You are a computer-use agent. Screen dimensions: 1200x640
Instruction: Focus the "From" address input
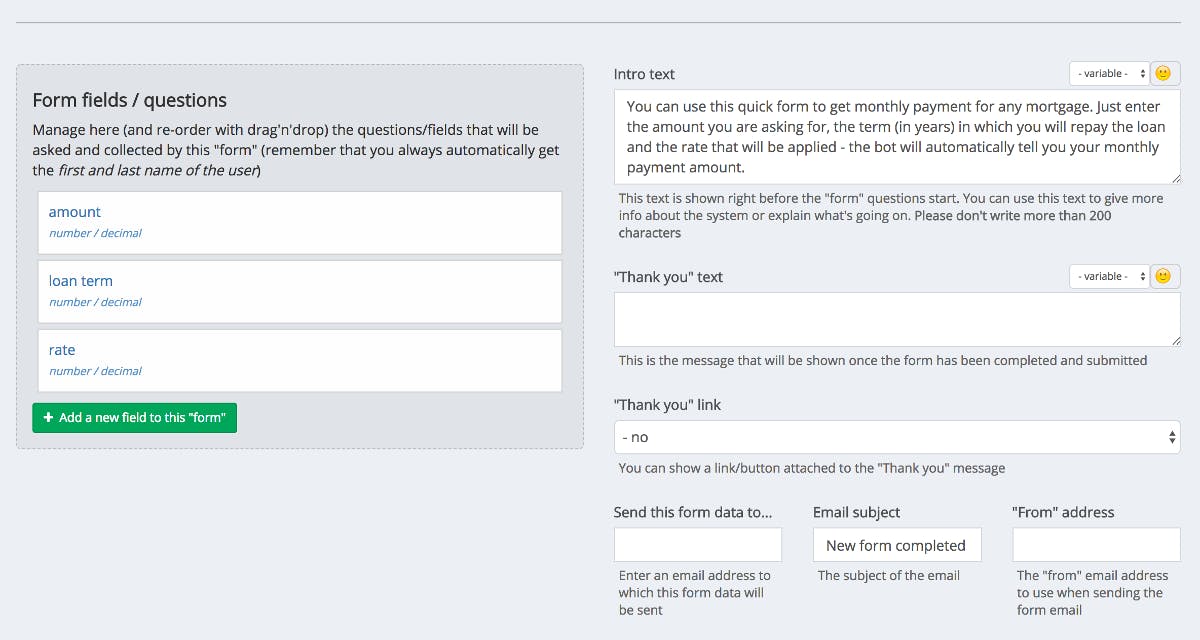point(1096,545)
